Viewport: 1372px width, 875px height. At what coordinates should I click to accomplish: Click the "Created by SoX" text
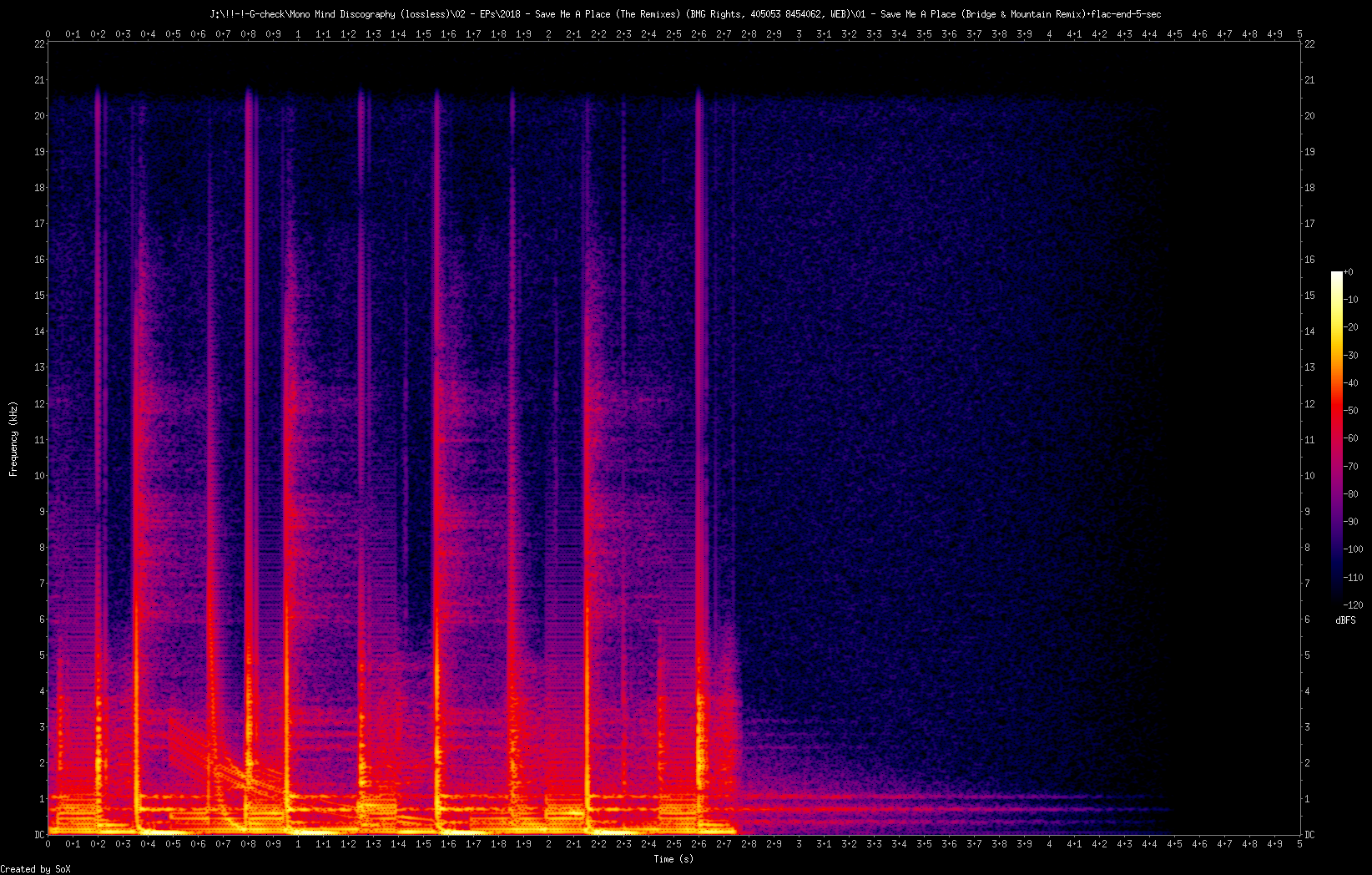tap(36, 869)
